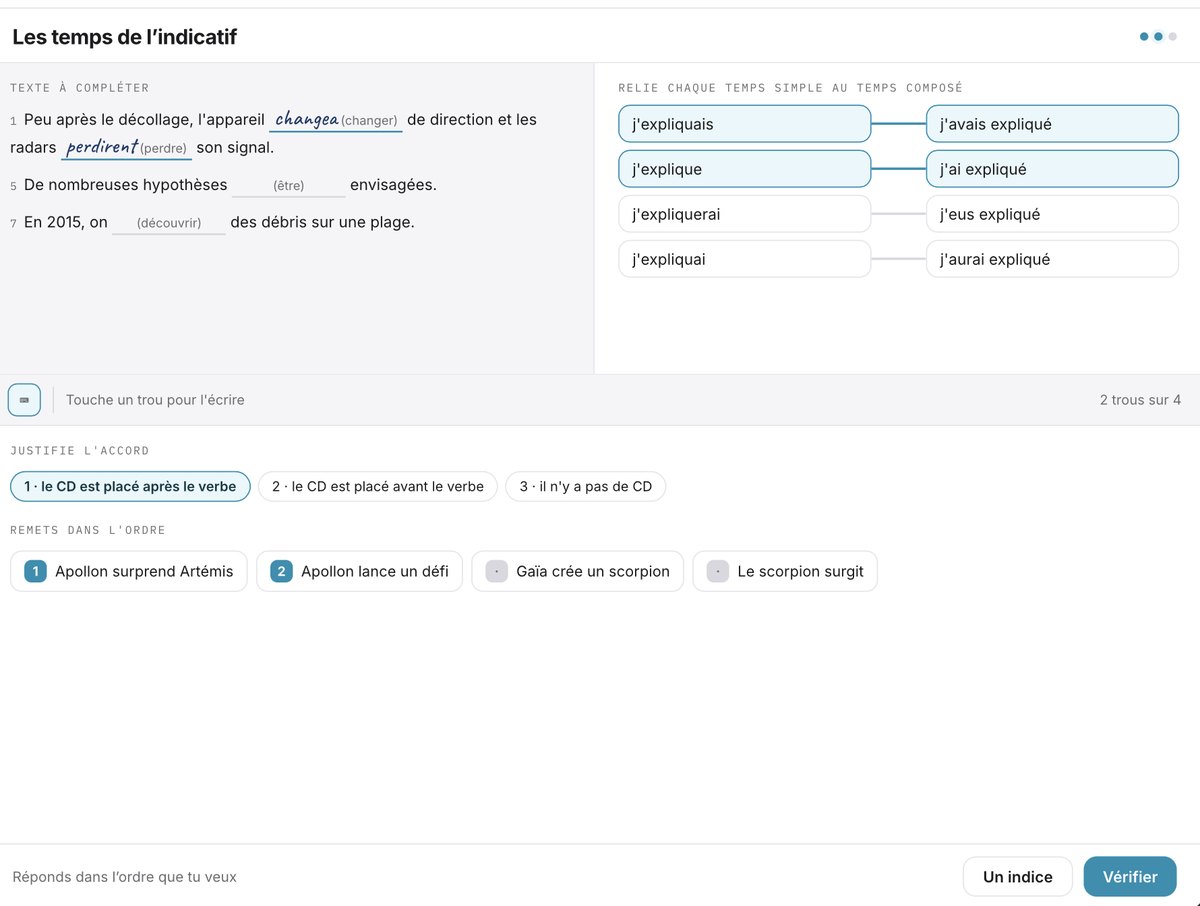
Task: Click the progress dots indicator
Action: pyautogui.click(x=1158, y=37)
